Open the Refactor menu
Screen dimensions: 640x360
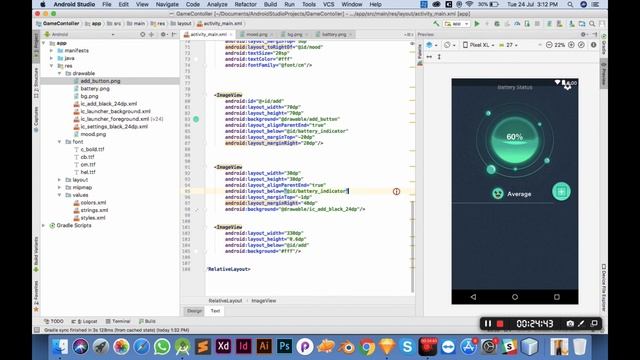pyautogui.click(x=245, y=4)
